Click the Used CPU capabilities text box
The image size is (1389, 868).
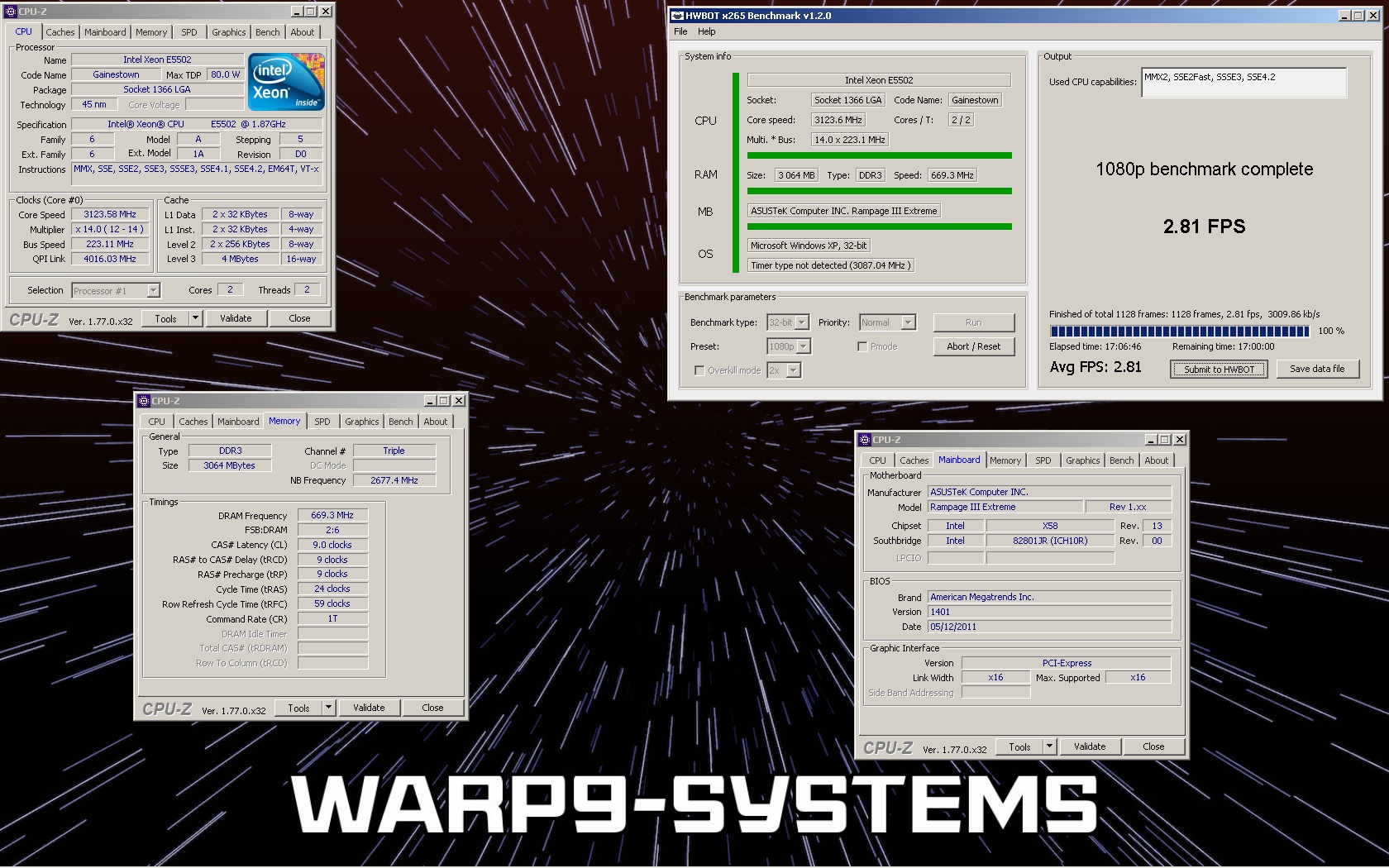(1243, 82)
